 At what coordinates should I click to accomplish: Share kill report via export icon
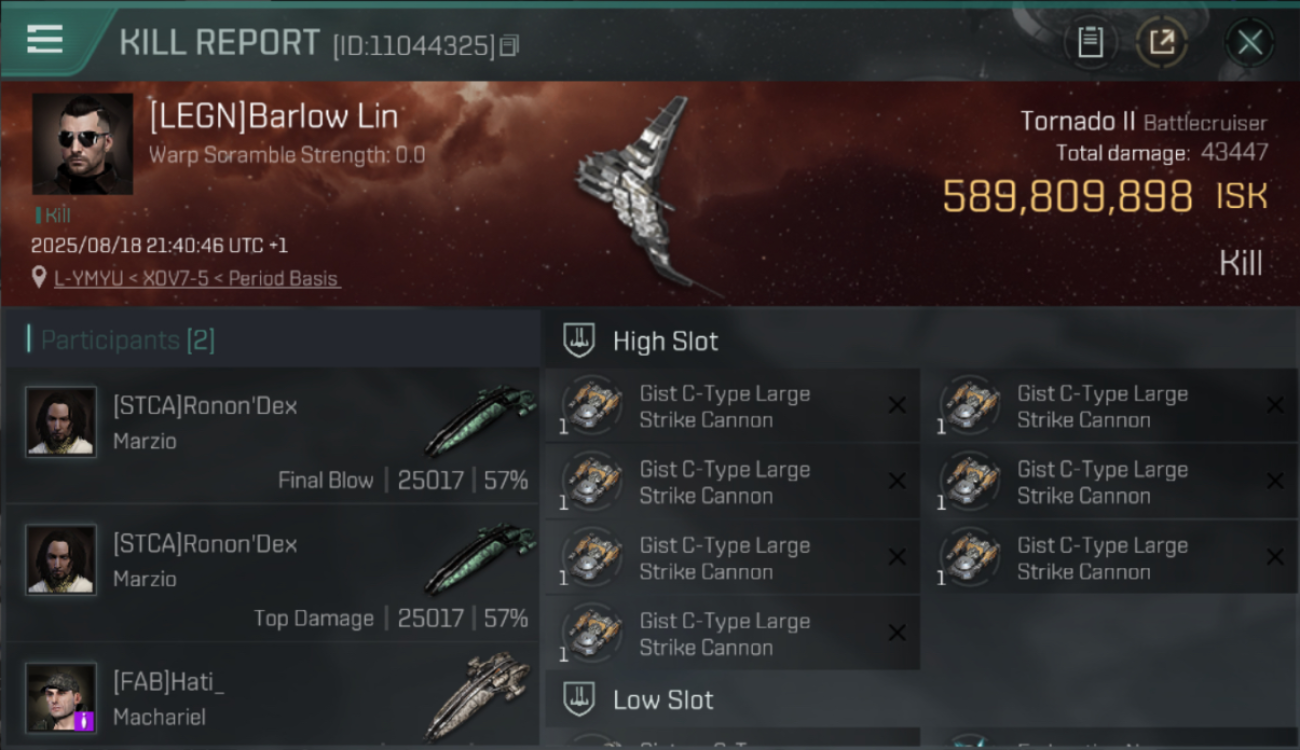[x=1162, y=42]
